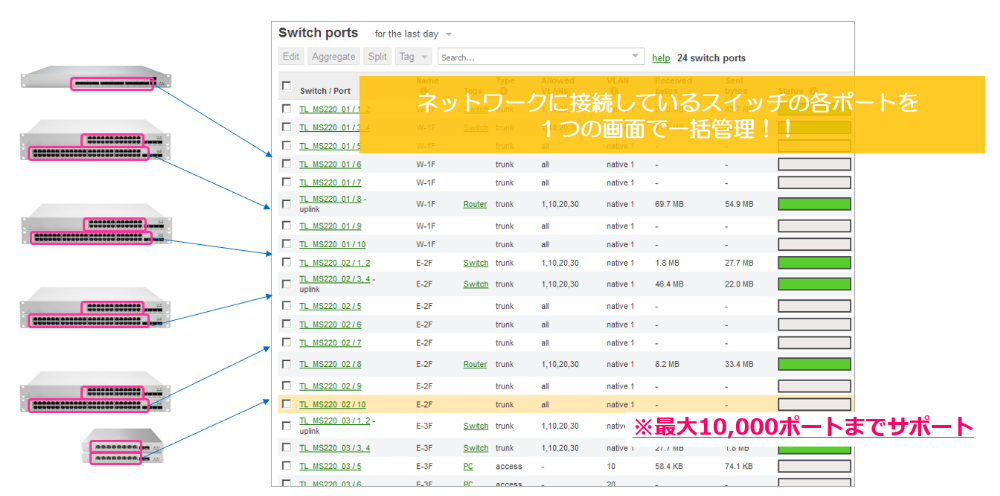Open port TL_MS220_02 / 10

click(332, 405)
